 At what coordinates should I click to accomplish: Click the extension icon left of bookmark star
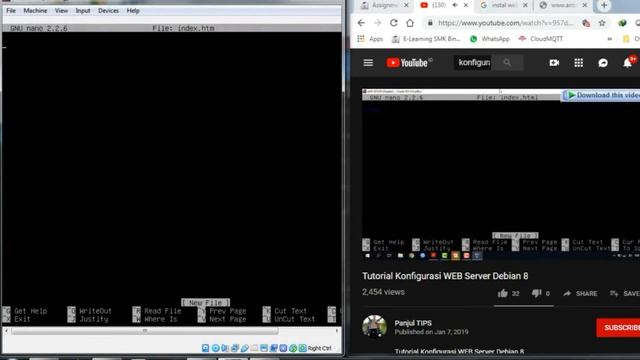click(586, 23)
